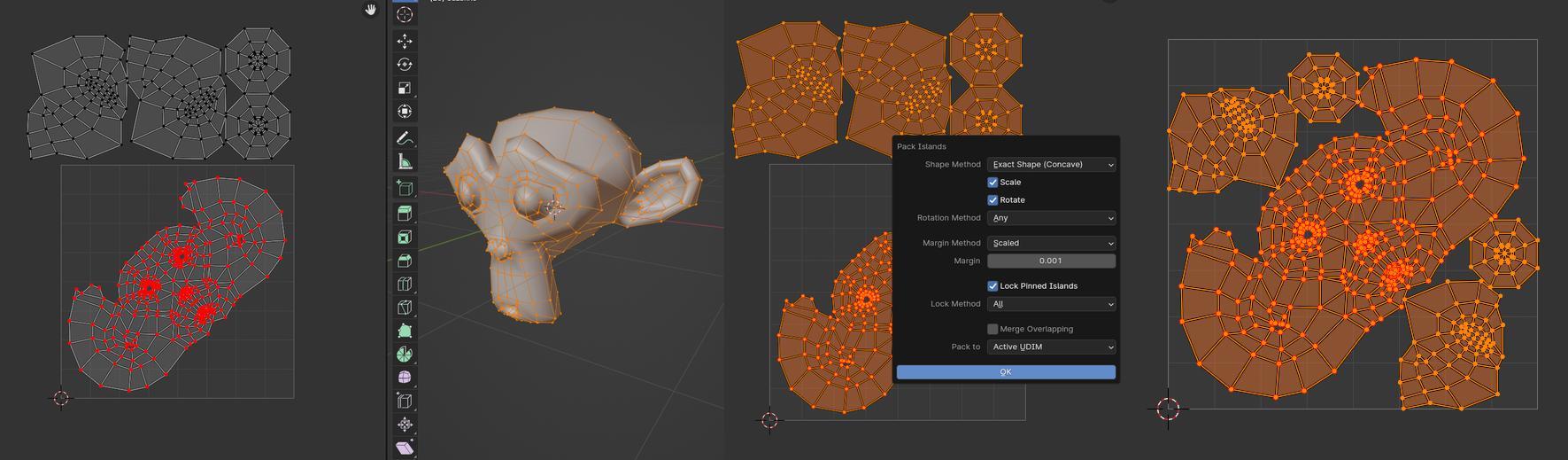
Task: Click the Margin Method label
Action: pos(952,243)
